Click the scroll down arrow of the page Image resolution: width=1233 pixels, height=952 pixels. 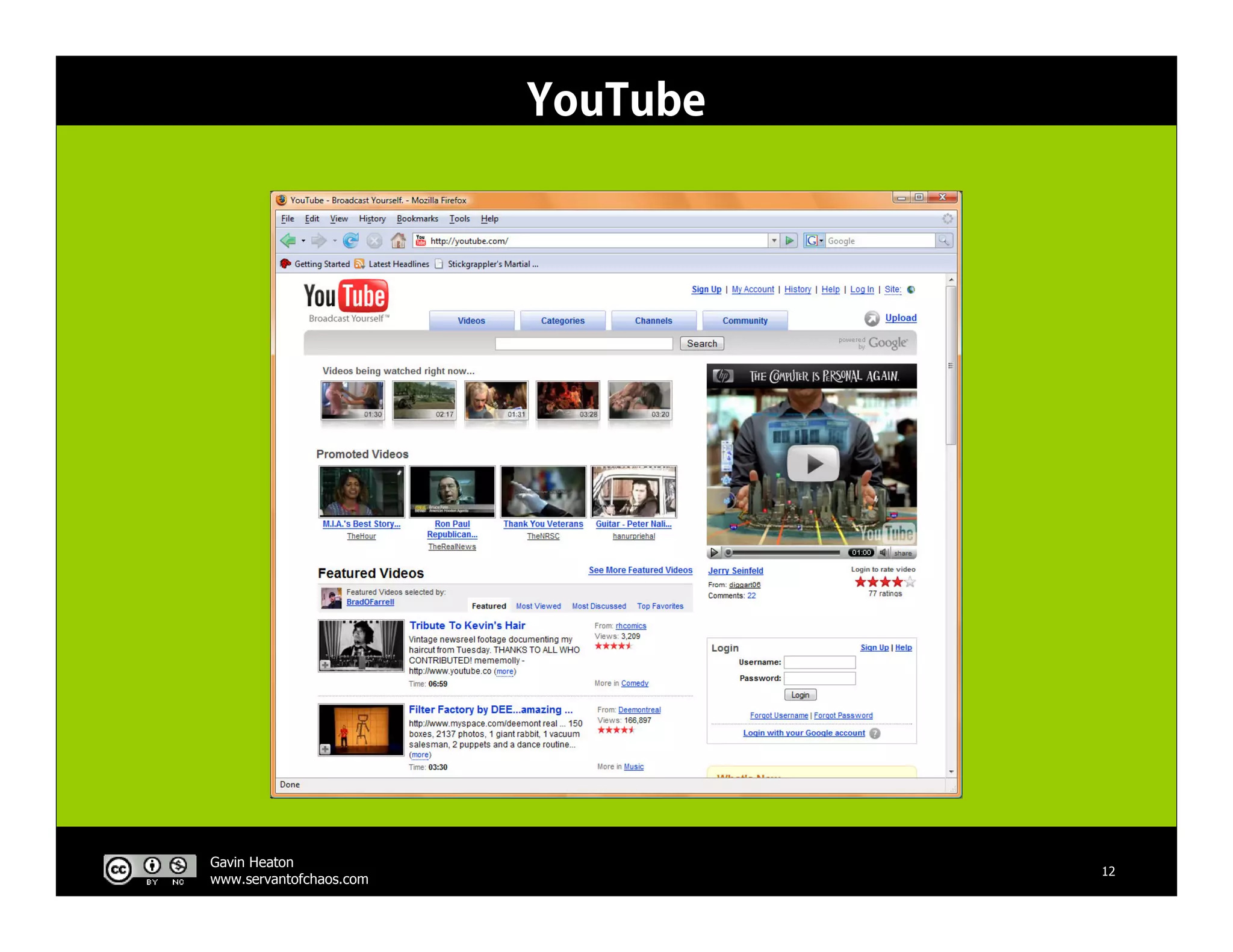click(951, 771)
